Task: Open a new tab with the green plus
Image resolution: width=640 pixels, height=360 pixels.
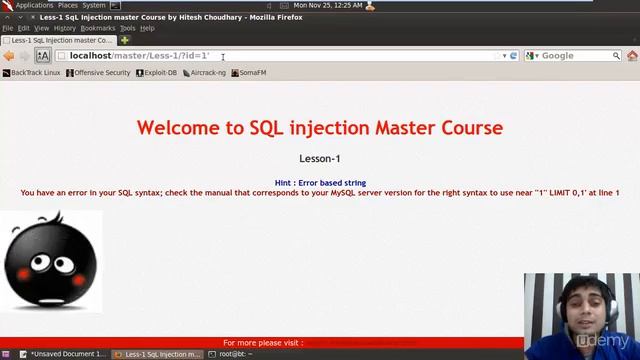Action: 125,40
